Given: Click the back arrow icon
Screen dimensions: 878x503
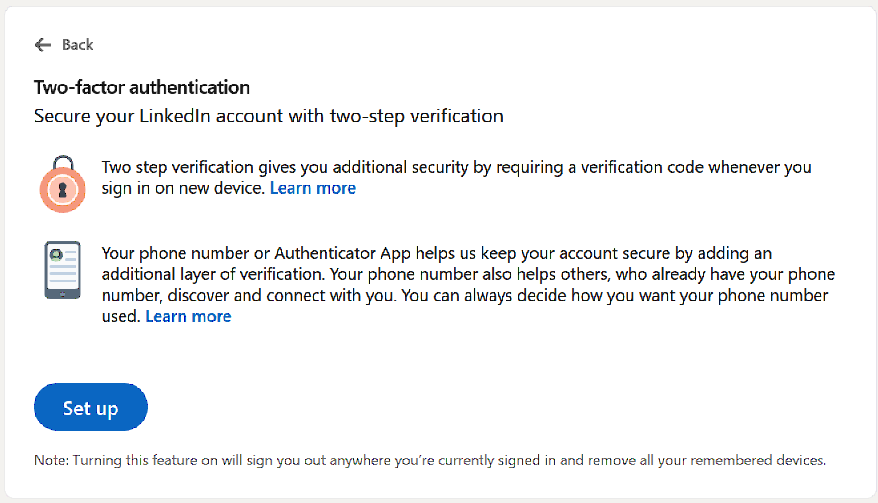Looking at the screenshot, I should (42, 44).
